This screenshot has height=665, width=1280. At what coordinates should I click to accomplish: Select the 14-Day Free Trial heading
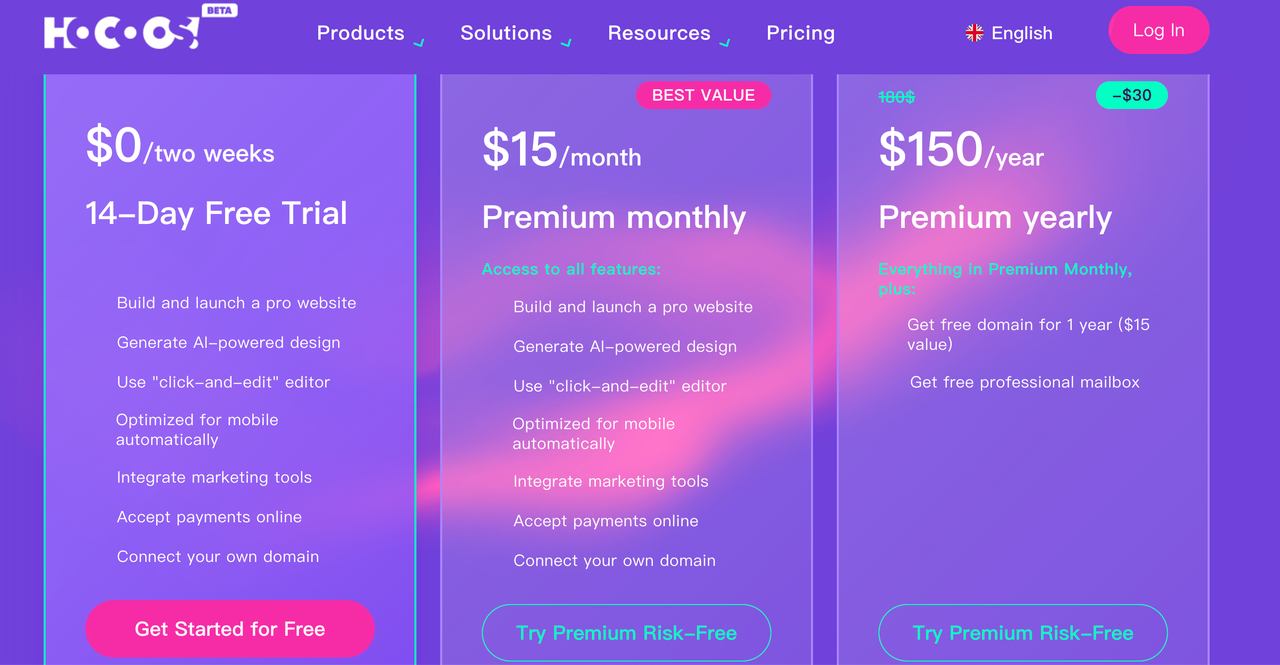tap(216, 213)
